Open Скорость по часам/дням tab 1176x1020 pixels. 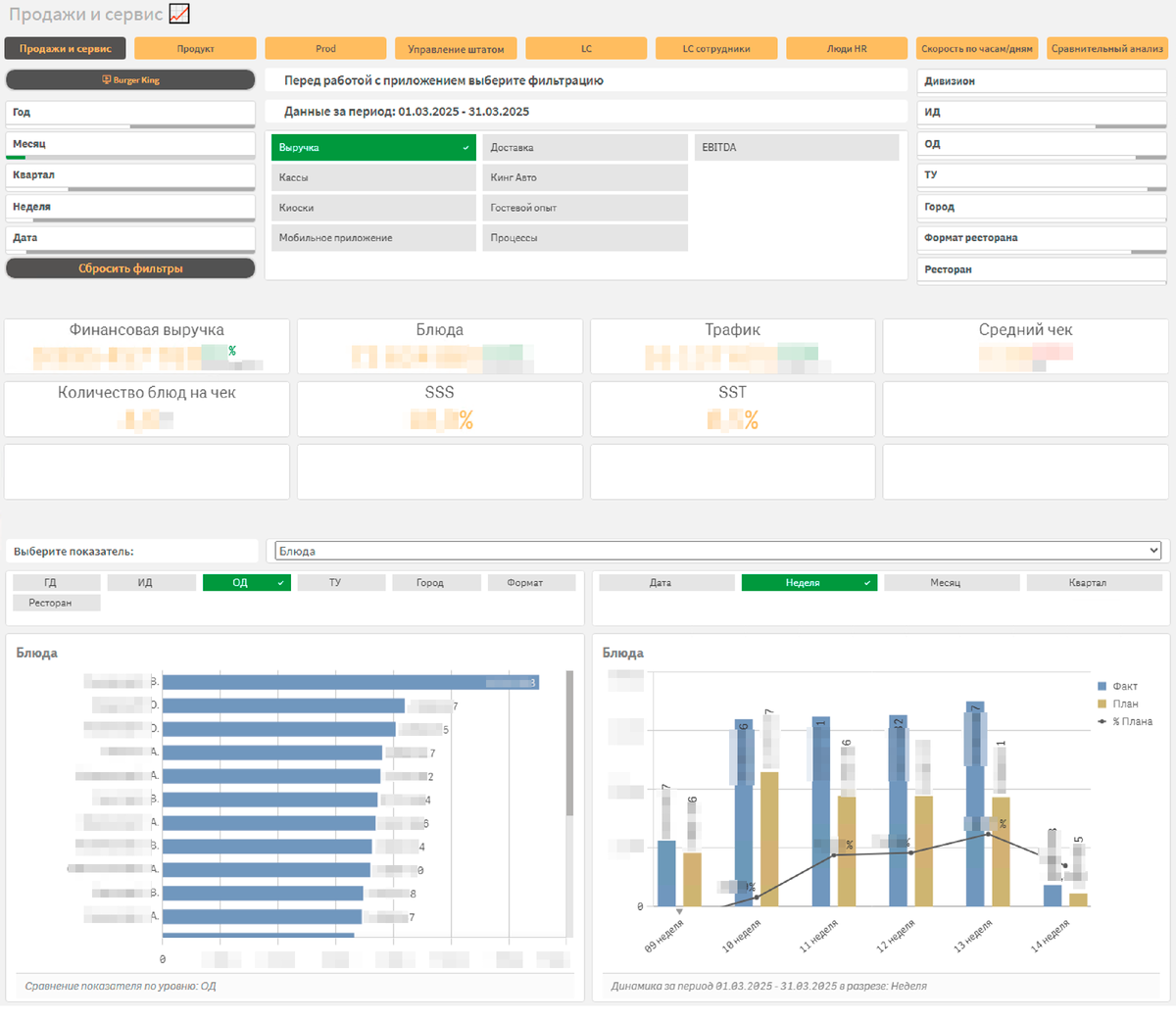(x=977, y=48)
